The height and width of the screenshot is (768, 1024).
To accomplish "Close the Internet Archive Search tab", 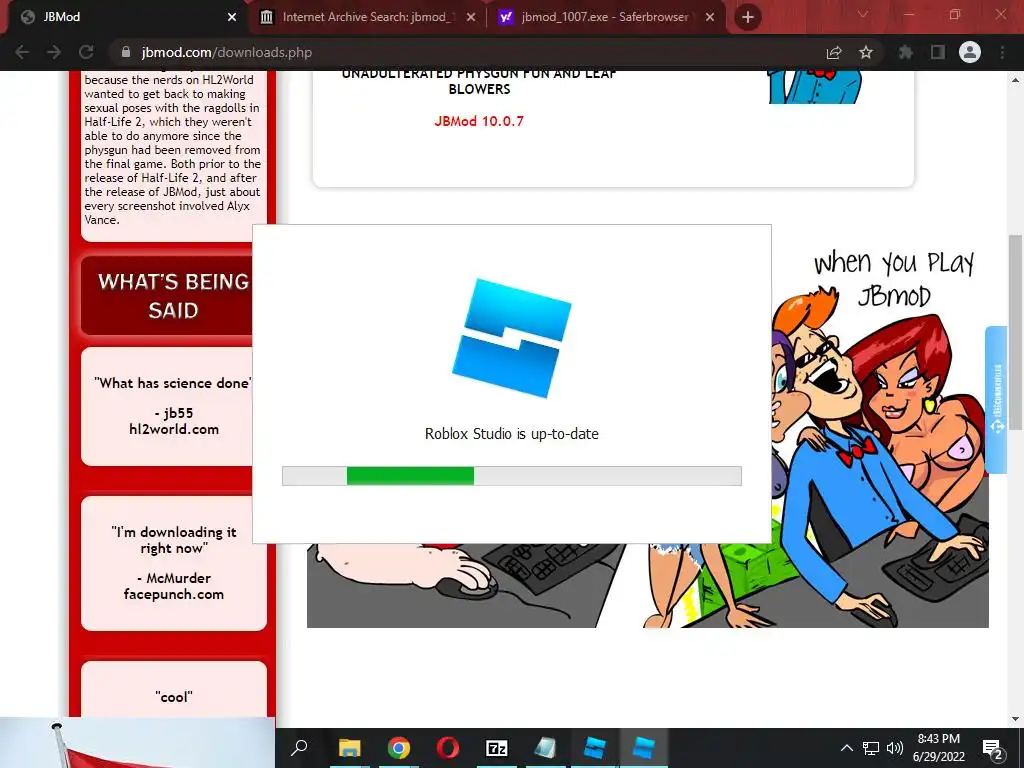I will [x=471, y=17].
